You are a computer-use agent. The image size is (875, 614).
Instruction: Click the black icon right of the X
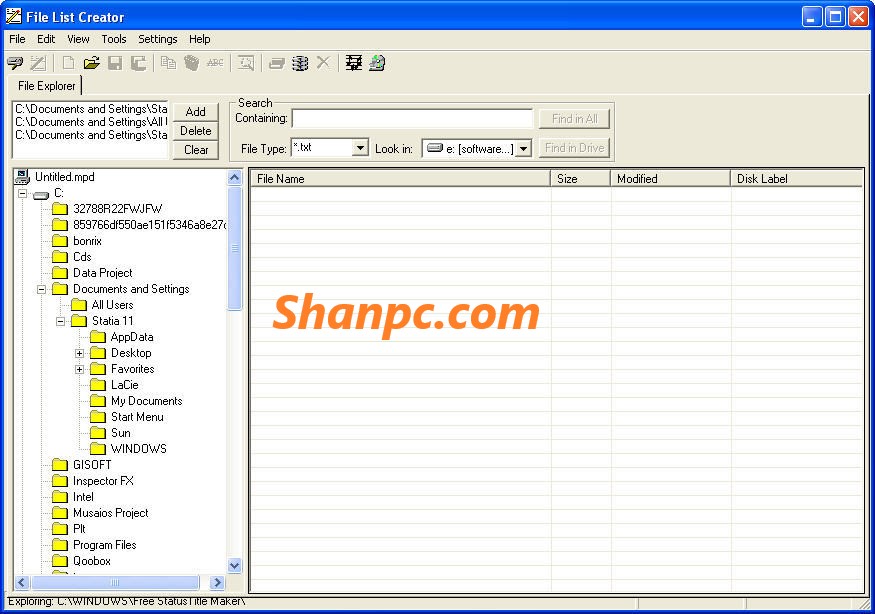(353, 63)
